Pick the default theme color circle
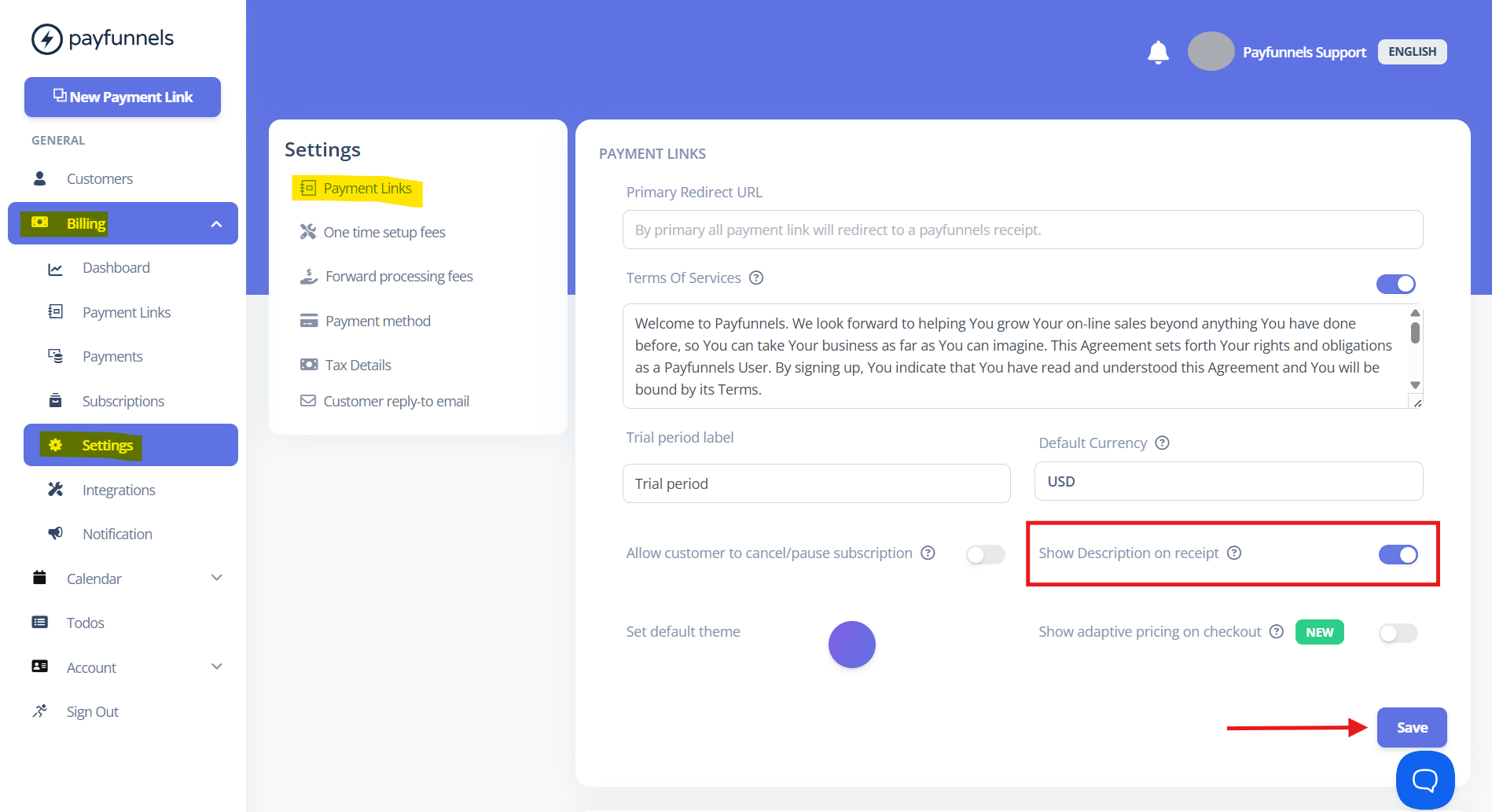Viewport: 1492px width, 812px height. pos(852,645)
